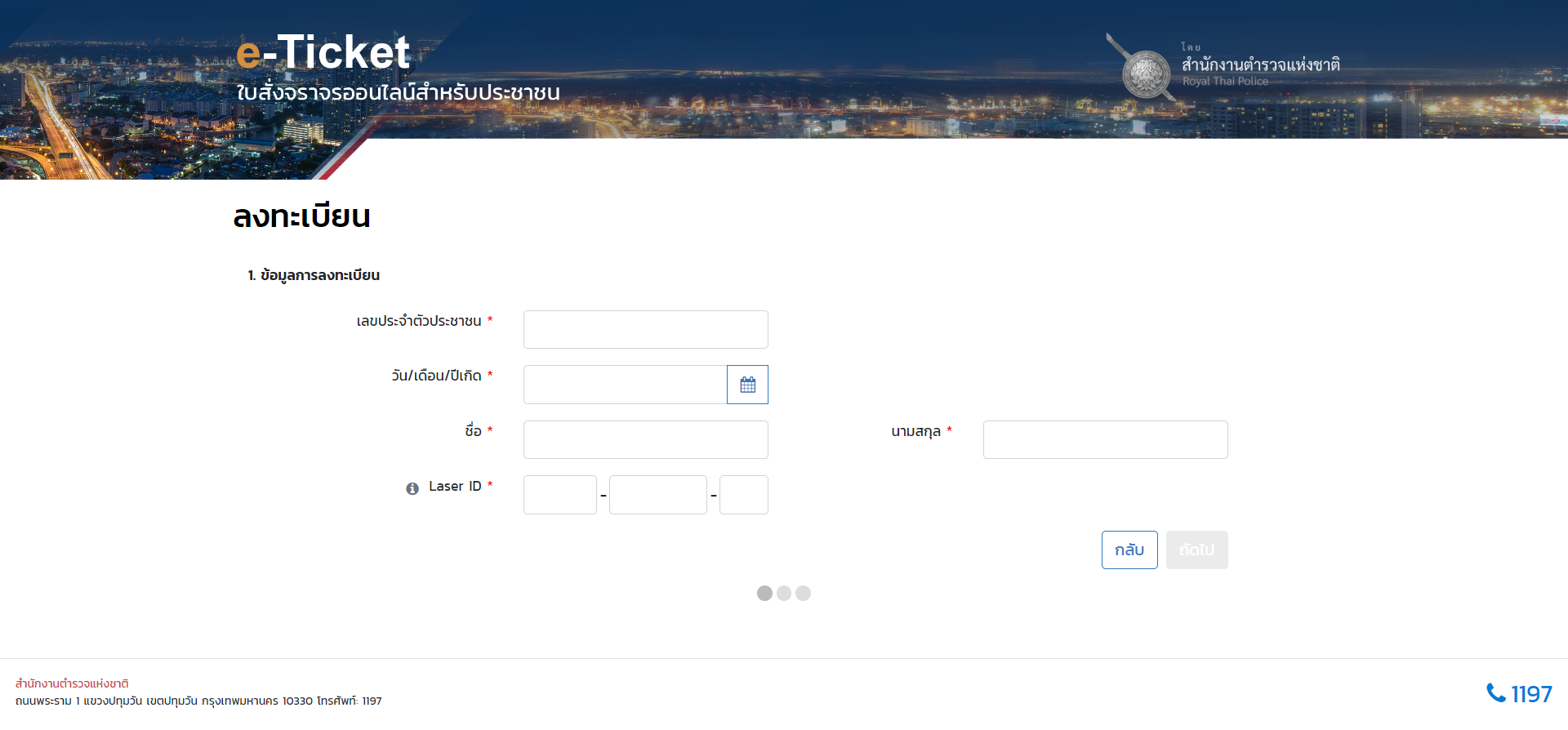Click the Royal Thai Police header text

(x=1225, y=82)
